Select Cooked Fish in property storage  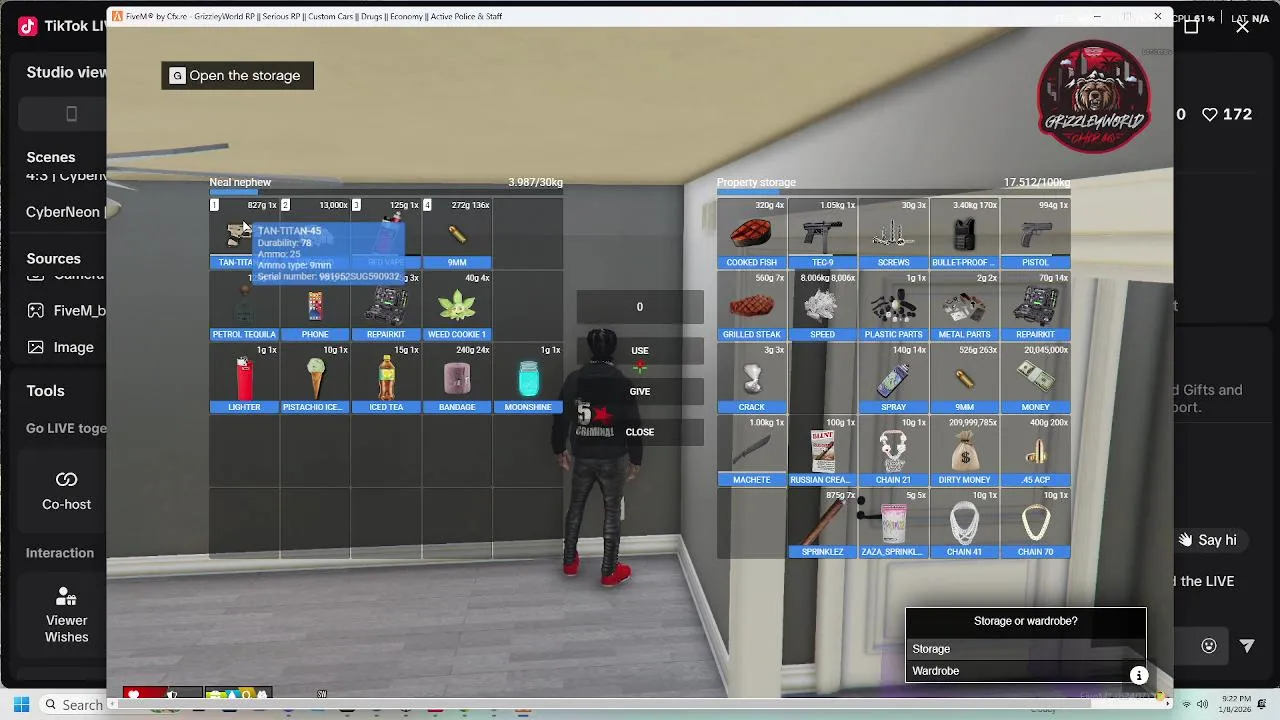pos(751,234)
